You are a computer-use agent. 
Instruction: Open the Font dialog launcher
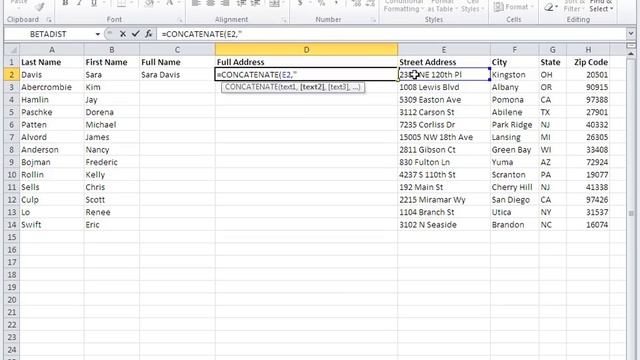pyautogui.click(x=180, y=20)
